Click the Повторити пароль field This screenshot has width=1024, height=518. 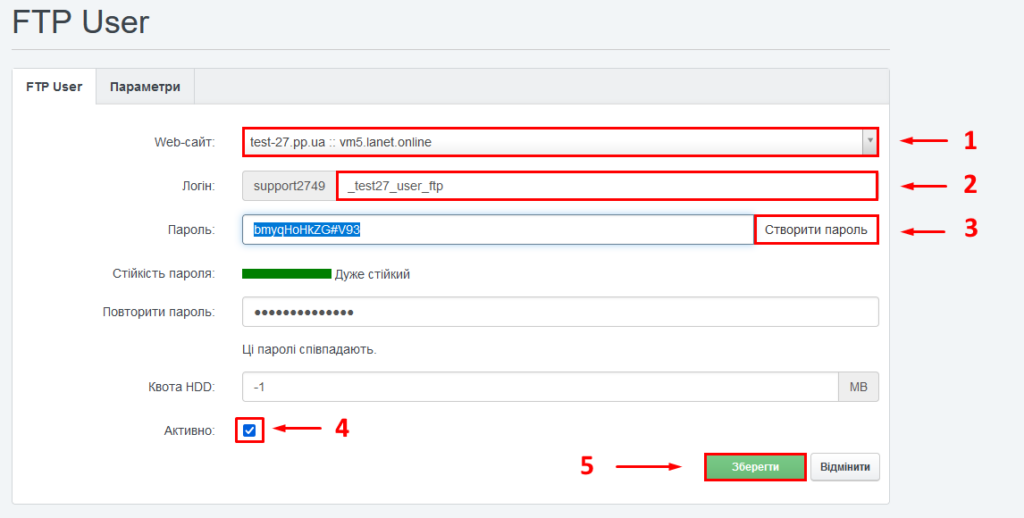[560, 312]
